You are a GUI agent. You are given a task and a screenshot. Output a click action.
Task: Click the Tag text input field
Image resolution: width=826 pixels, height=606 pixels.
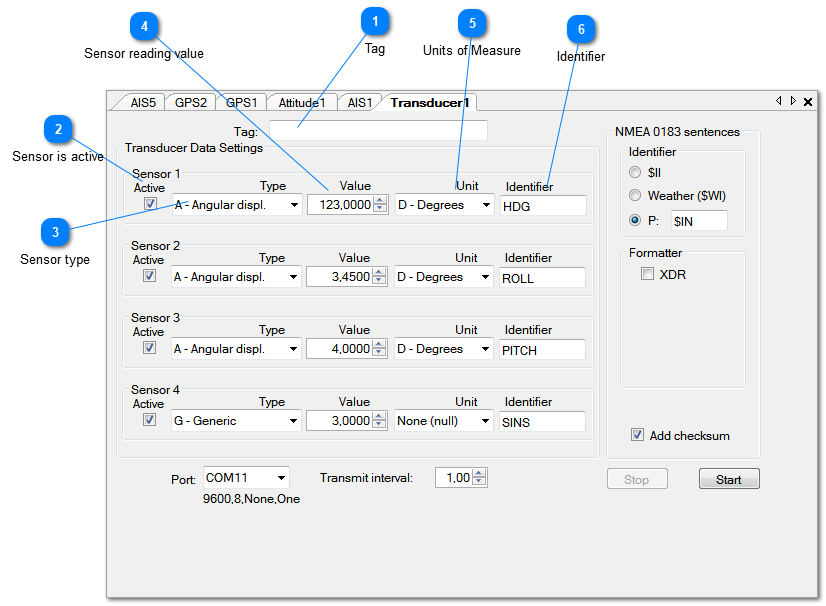click(x=378, y=131)
